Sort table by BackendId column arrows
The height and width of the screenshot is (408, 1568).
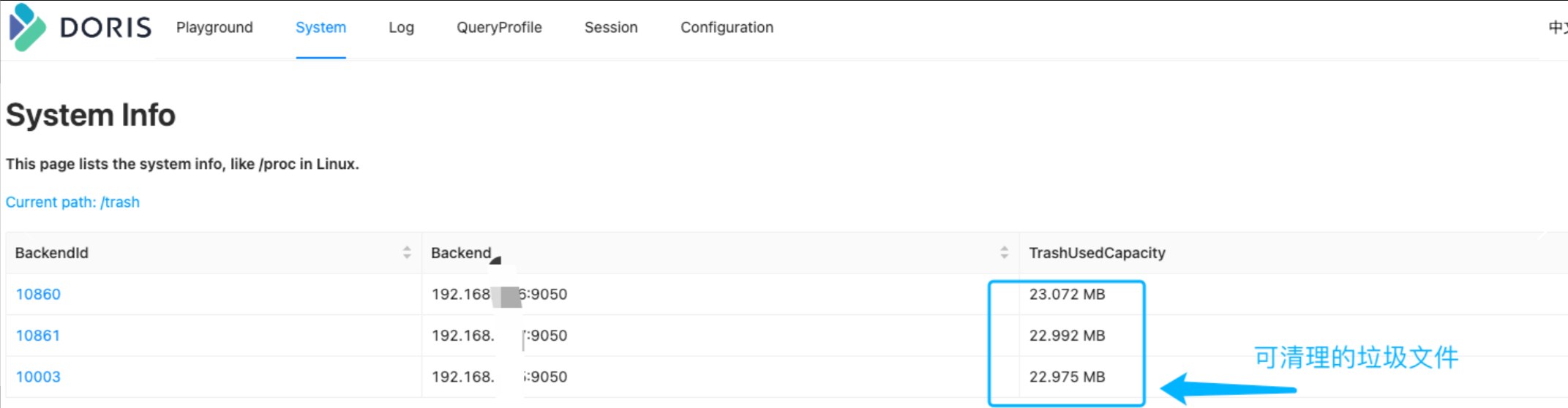[407, 253]
